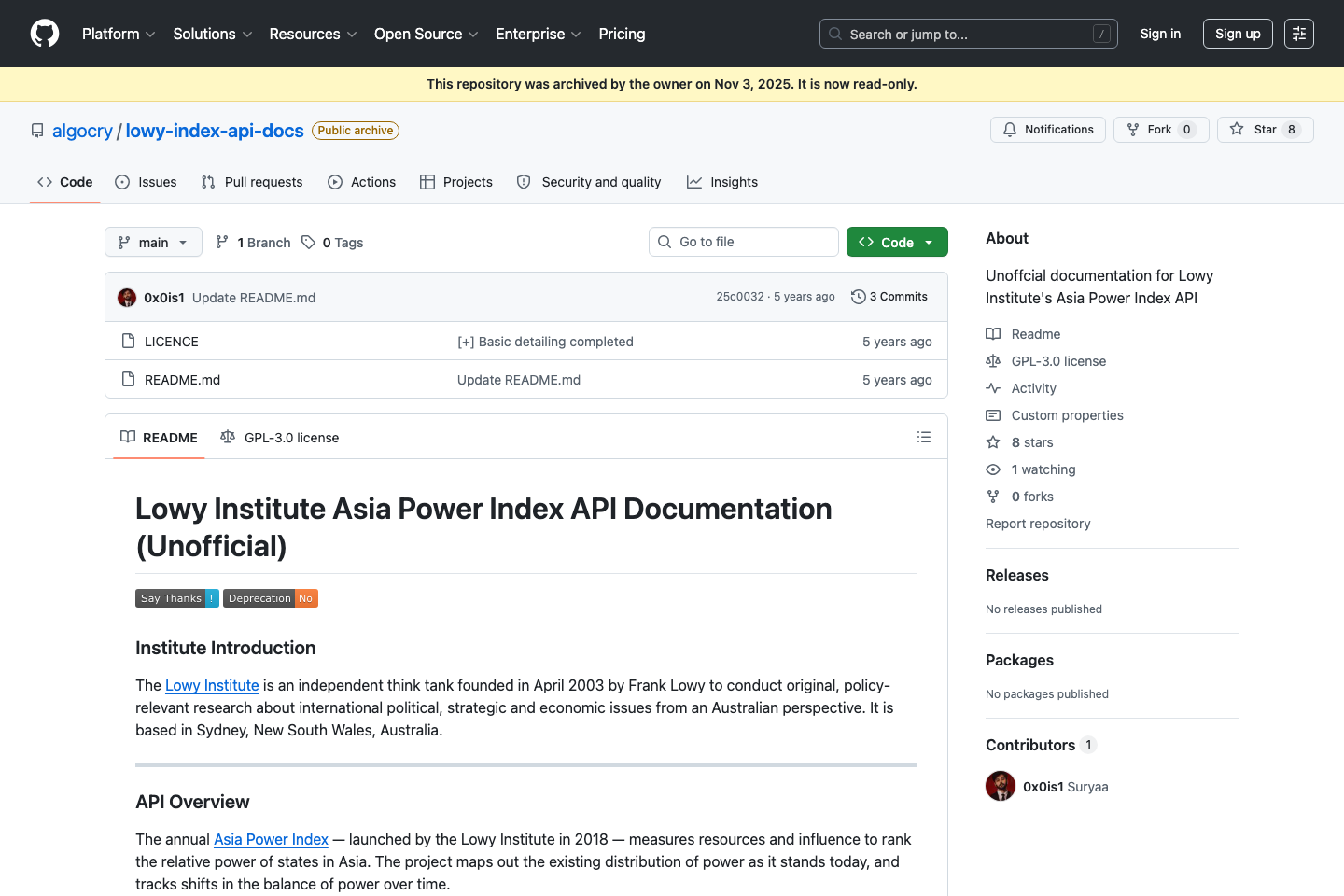Image resolution: width=1344 pixels, height=896 pixels.
Task: Click the branch icon next to 1 Branch
Action: (x=222, y=241)
